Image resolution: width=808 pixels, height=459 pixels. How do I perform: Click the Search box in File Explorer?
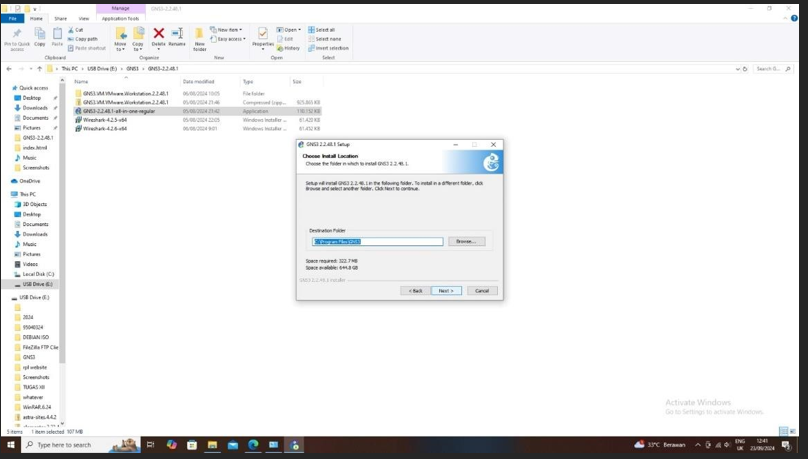coord(772,69)
